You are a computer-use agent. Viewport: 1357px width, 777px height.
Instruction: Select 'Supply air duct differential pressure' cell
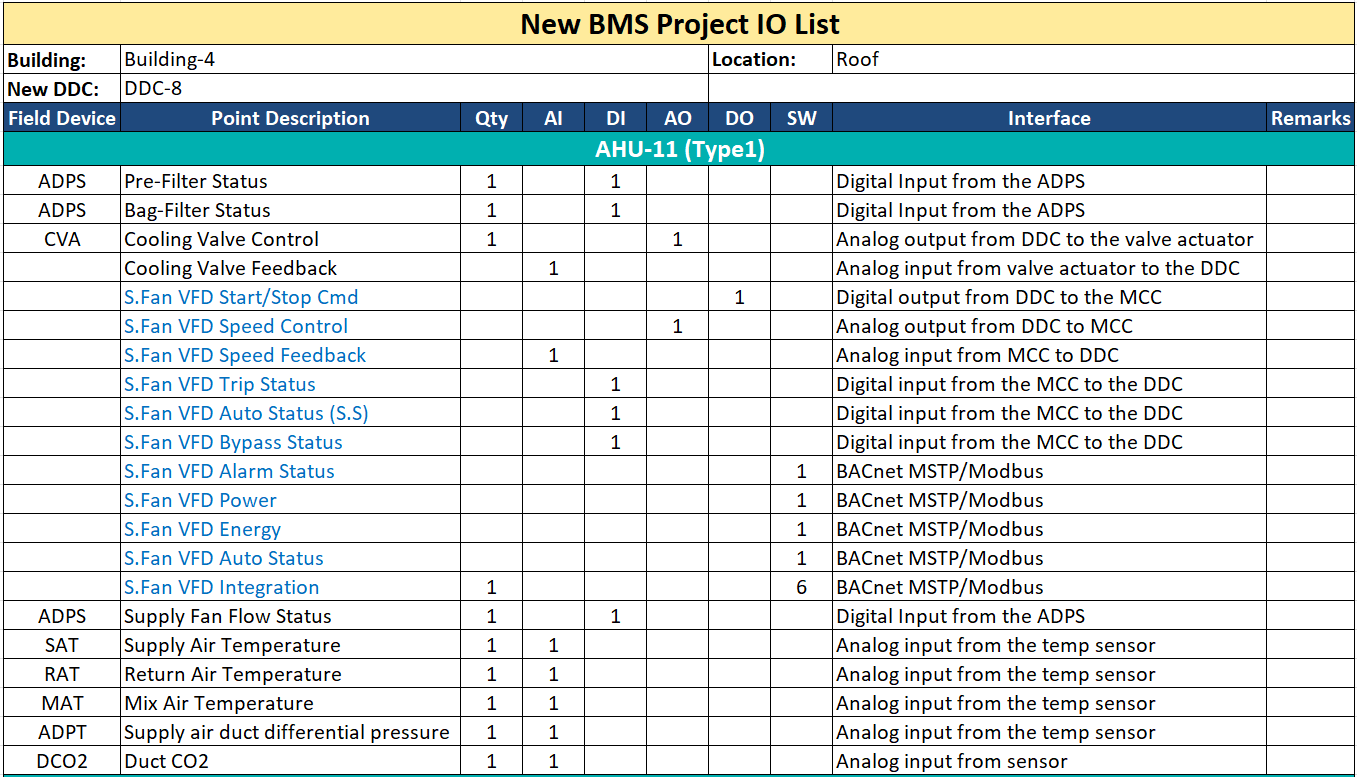tap(290, 732)
